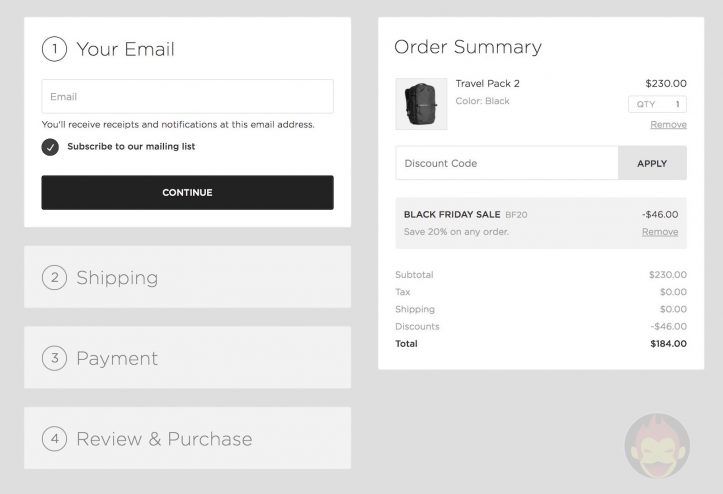Open the Travel Pack 2 backpack thumbnail

point(421,104)
